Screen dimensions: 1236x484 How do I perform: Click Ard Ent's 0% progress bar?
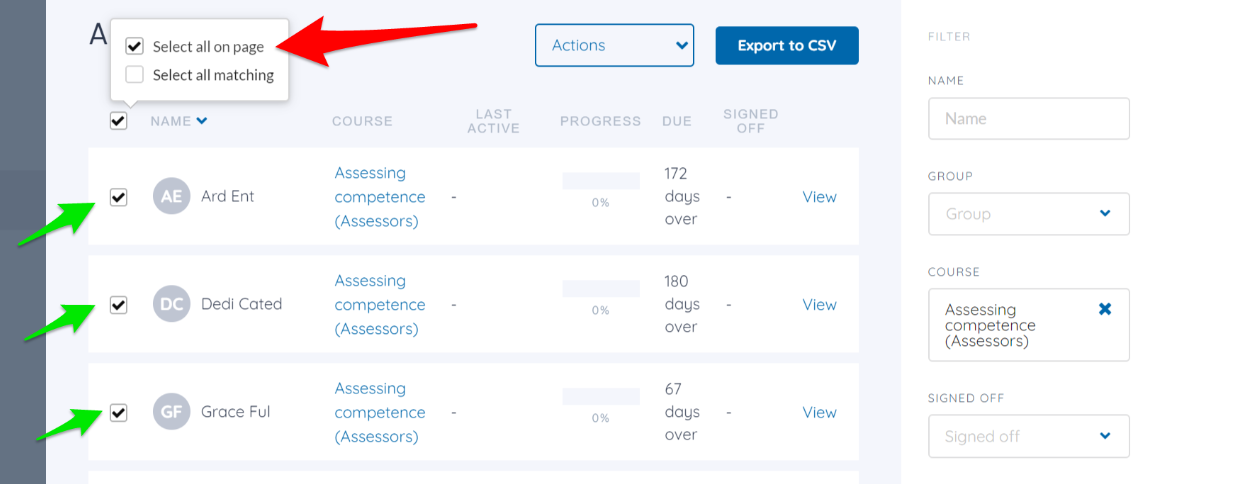(600, 181)
